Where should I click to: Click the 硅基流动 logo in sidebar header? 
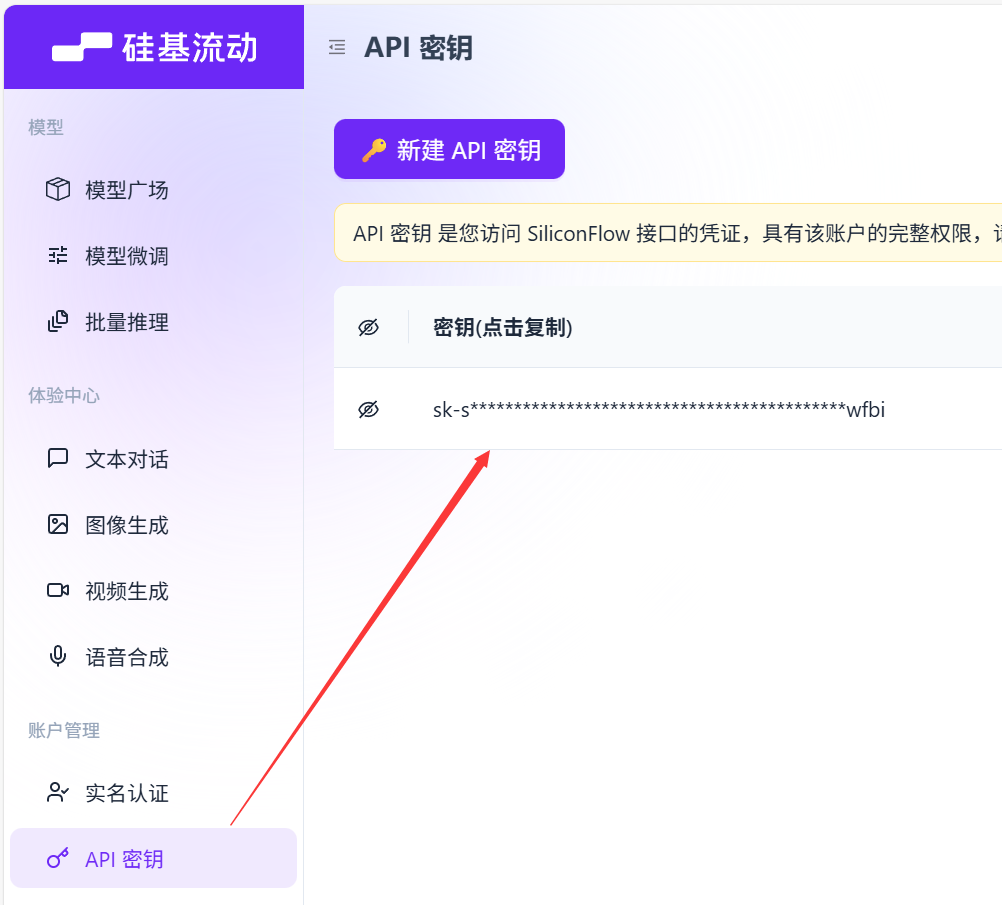click(x=154, y=48)
